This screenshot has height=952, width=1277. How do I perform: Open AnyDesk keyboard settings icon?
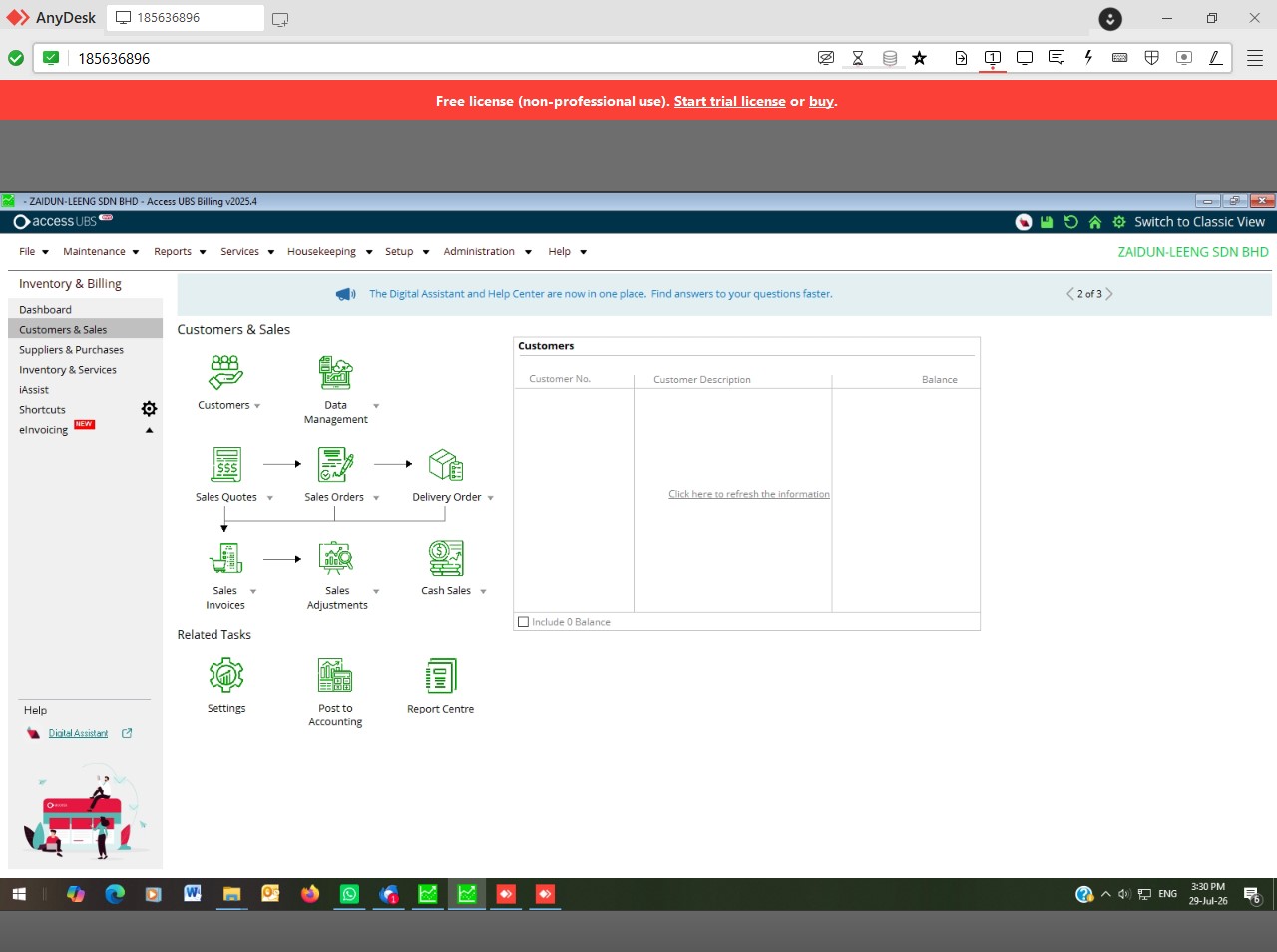1120,58
